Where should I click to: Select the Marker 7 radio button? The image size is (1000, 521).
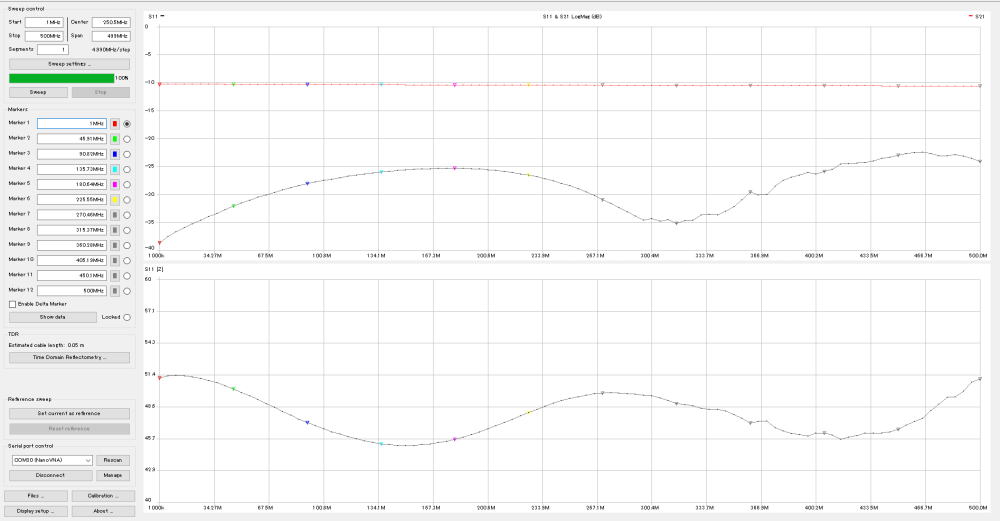point(127,215)
